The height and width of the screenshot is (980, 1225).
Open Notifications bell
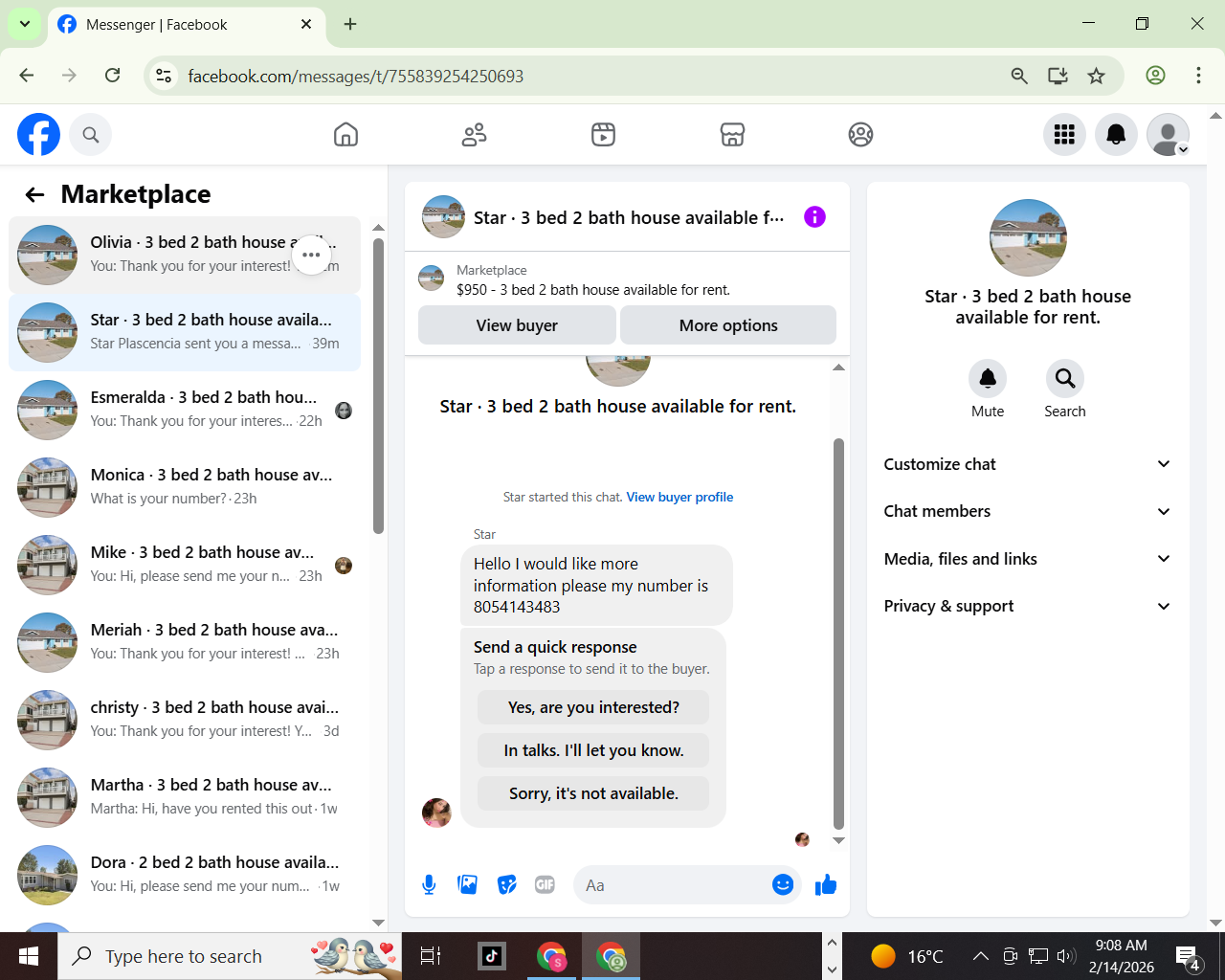tap(1116, 135)
